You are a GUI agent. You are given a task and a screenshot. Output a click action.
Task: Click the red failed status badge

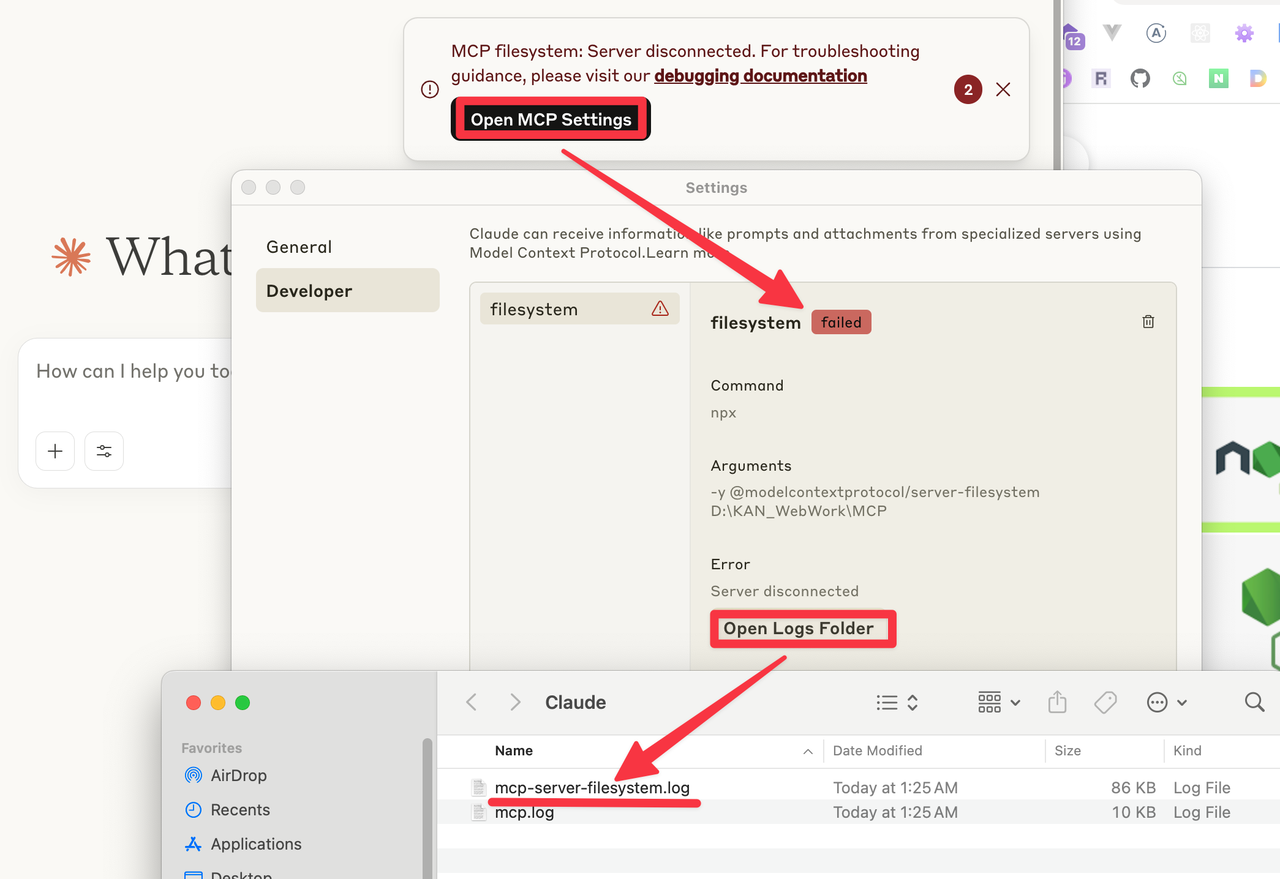(841, 322)
